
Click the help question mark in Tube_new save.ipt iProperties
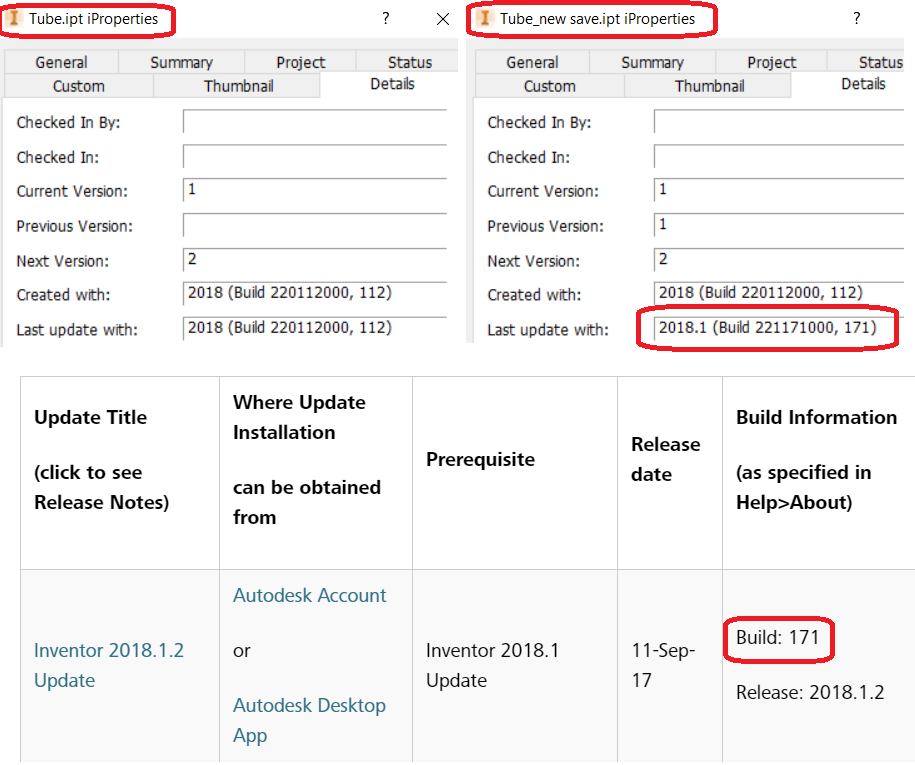pyautogui.click(x=857, y=19)
